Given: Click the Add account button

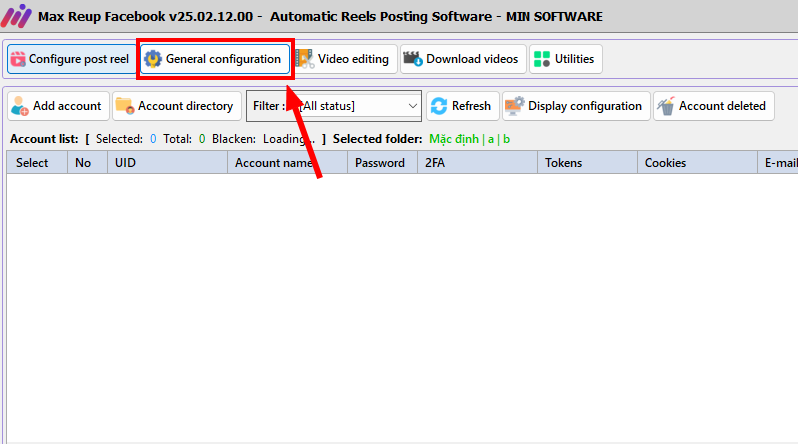Looking at the screenshot, I should point(59,106).
